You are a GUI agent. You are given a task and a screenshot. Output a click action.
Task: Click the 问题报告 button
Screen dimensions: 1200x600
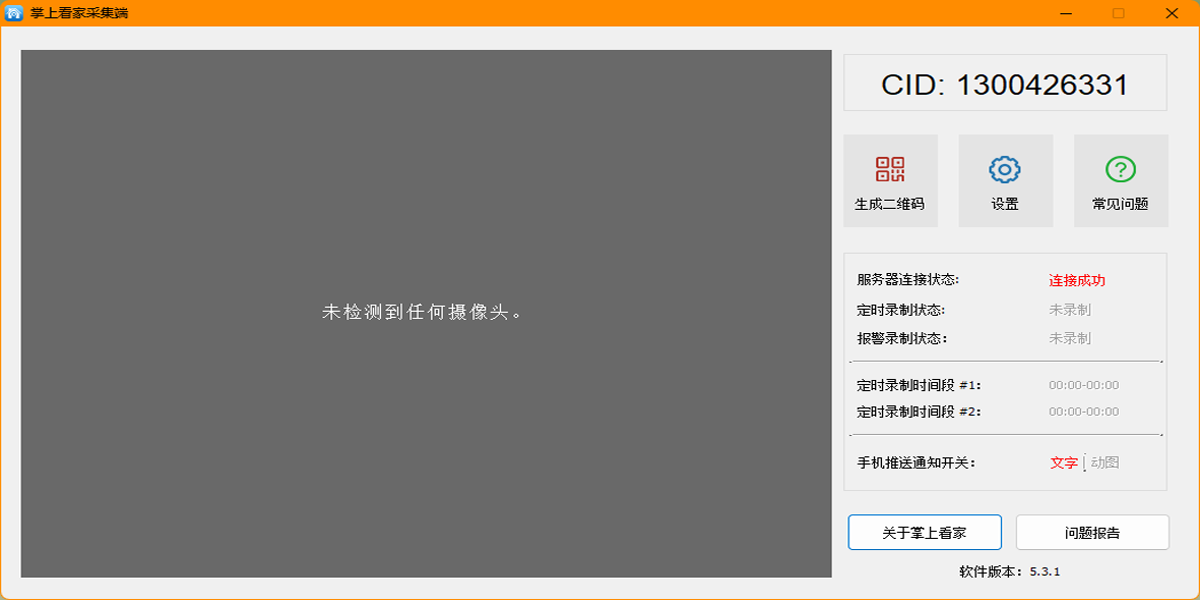(1092, 532)
